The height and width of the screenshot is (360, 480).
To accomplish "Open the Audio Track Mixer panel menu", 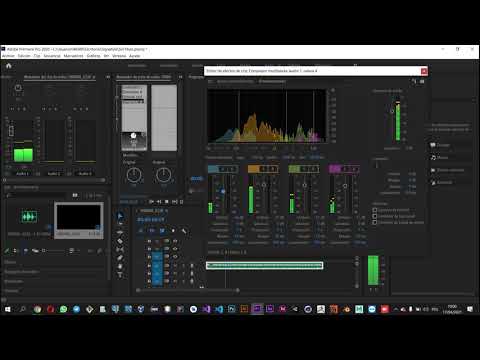I will coord(180,77).
